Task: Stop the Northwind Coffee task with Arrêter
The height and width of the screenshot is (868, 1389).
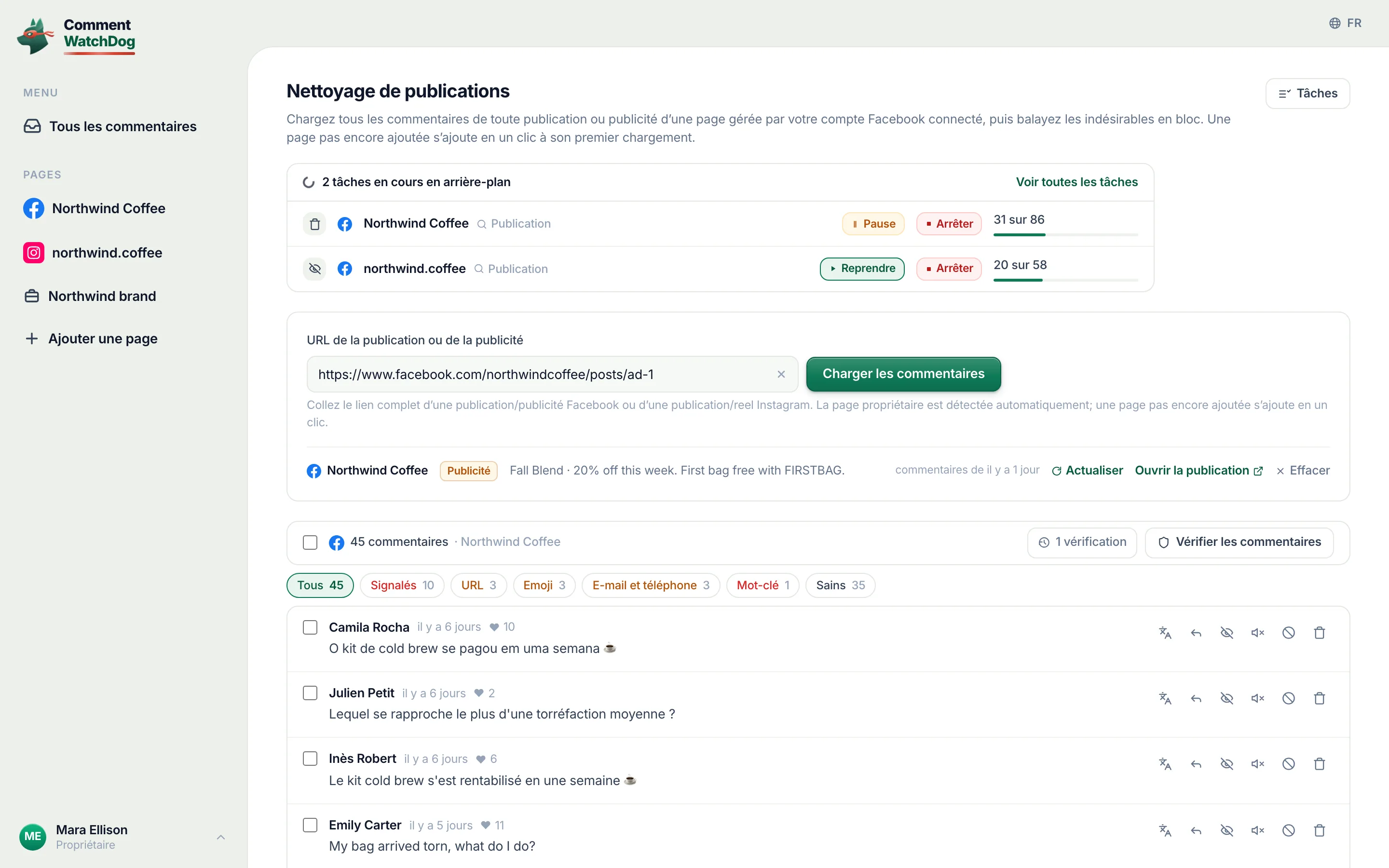Action: [x=949, y=224]
